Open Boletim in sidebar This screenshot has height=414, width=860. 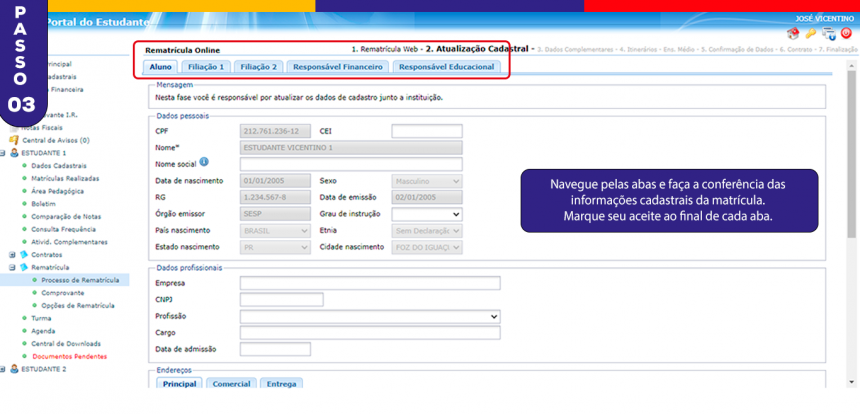point(42,204)
